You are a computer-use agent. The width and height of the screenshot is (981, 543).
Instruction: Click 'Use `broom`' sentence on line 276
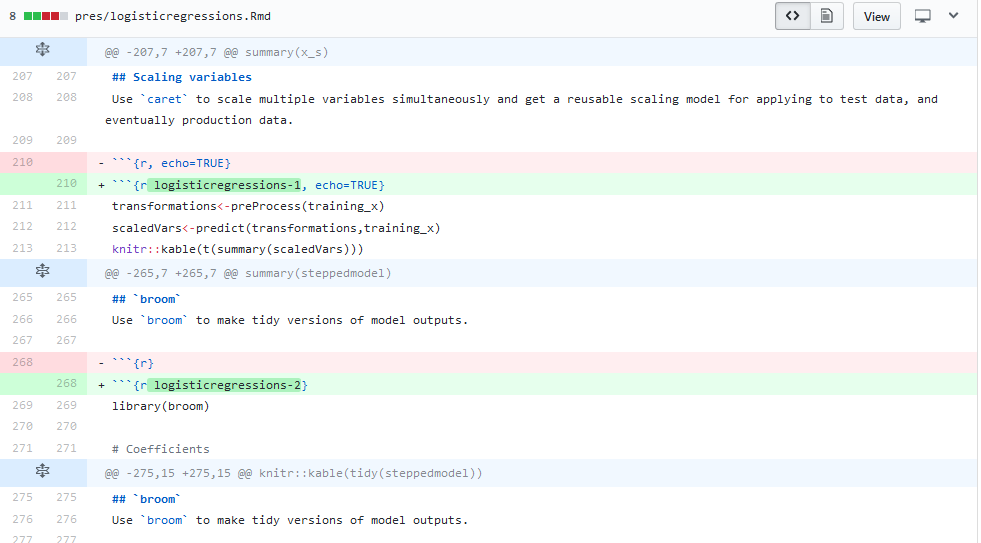290,520
